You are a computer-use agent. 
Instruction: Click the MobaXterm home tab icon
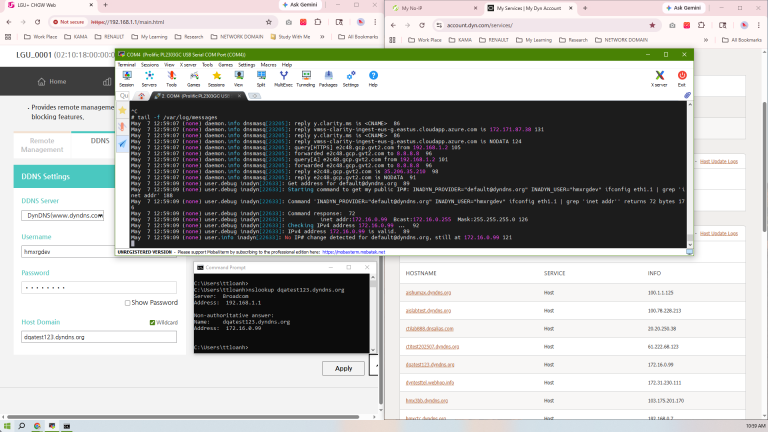(142, 96)
